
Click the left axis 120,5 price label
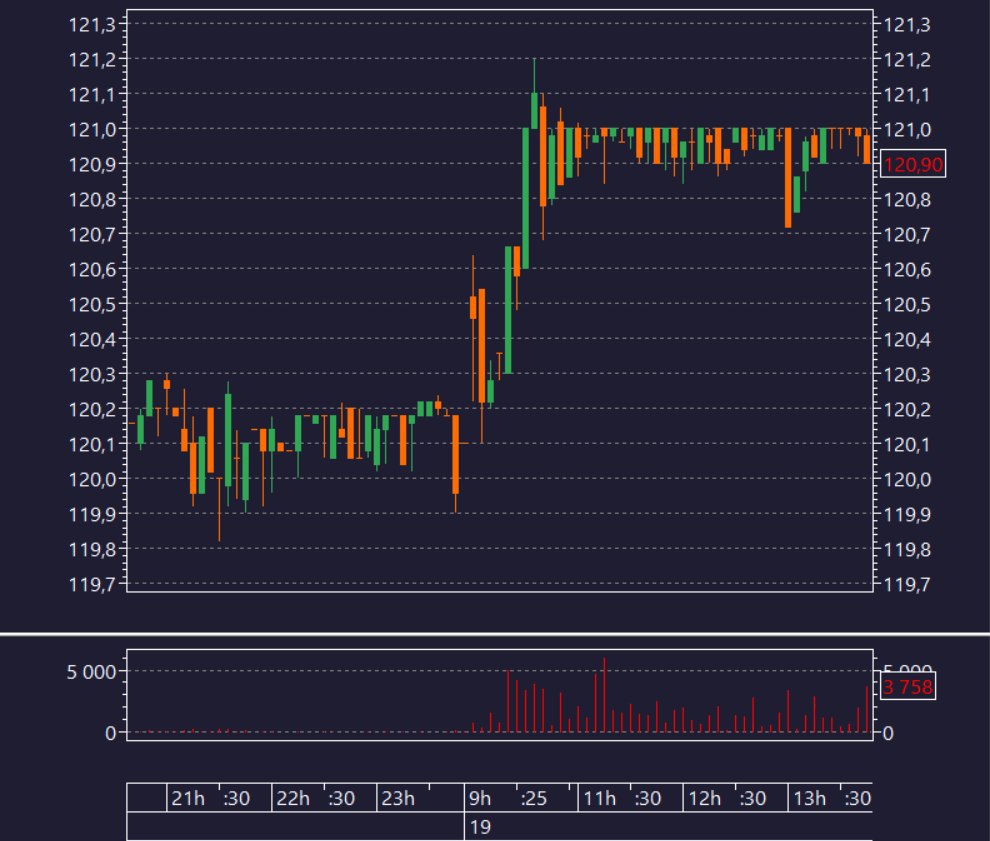pos(92,304)
